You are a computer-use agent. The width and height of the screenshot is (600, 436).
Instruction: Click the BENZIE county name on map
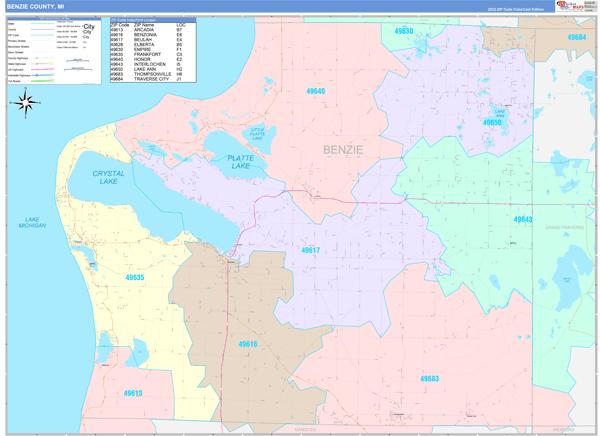pos(343,150)
